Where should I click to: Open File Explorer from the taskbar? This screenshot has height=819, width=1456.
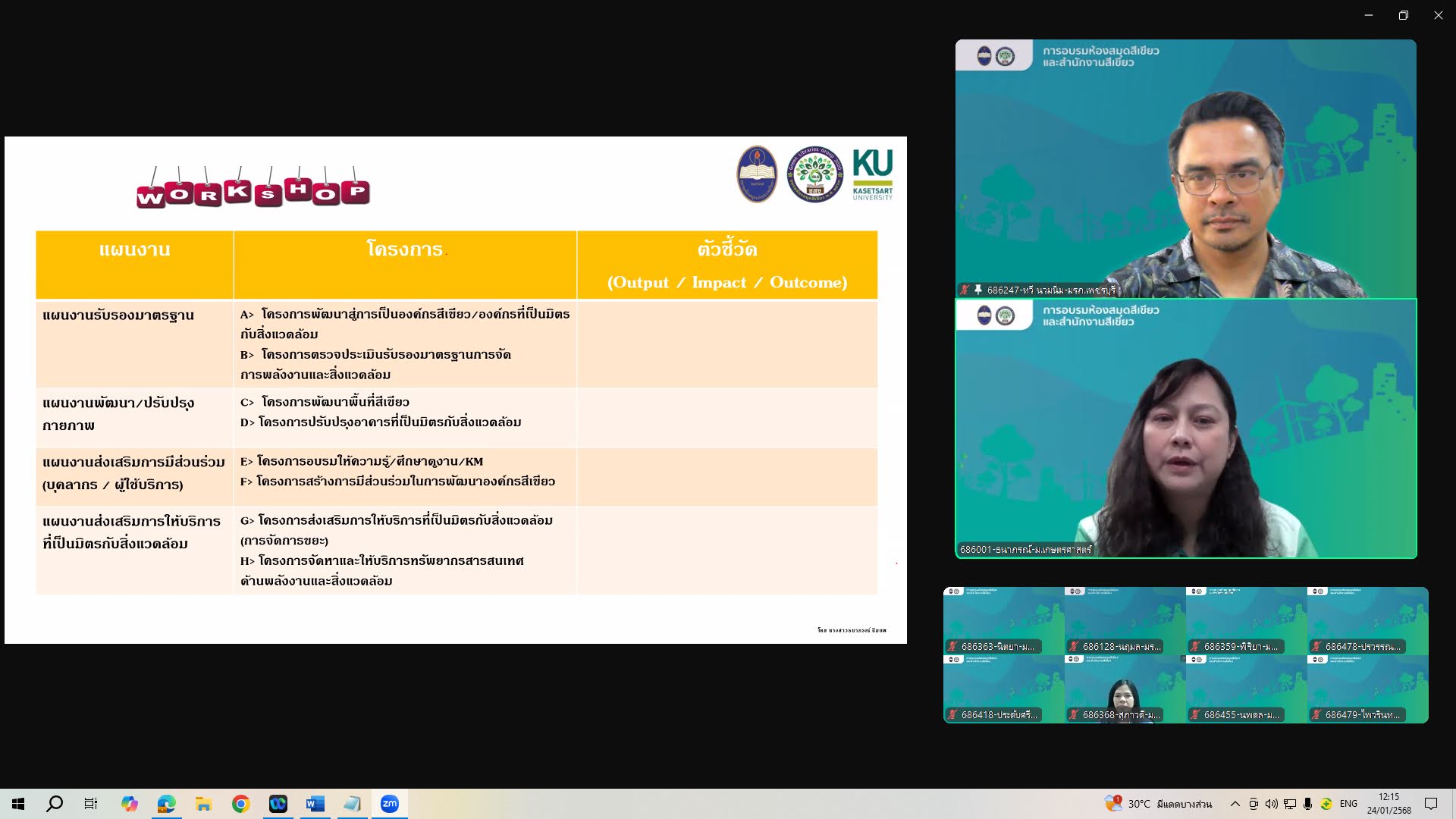(x=203, y=804)
